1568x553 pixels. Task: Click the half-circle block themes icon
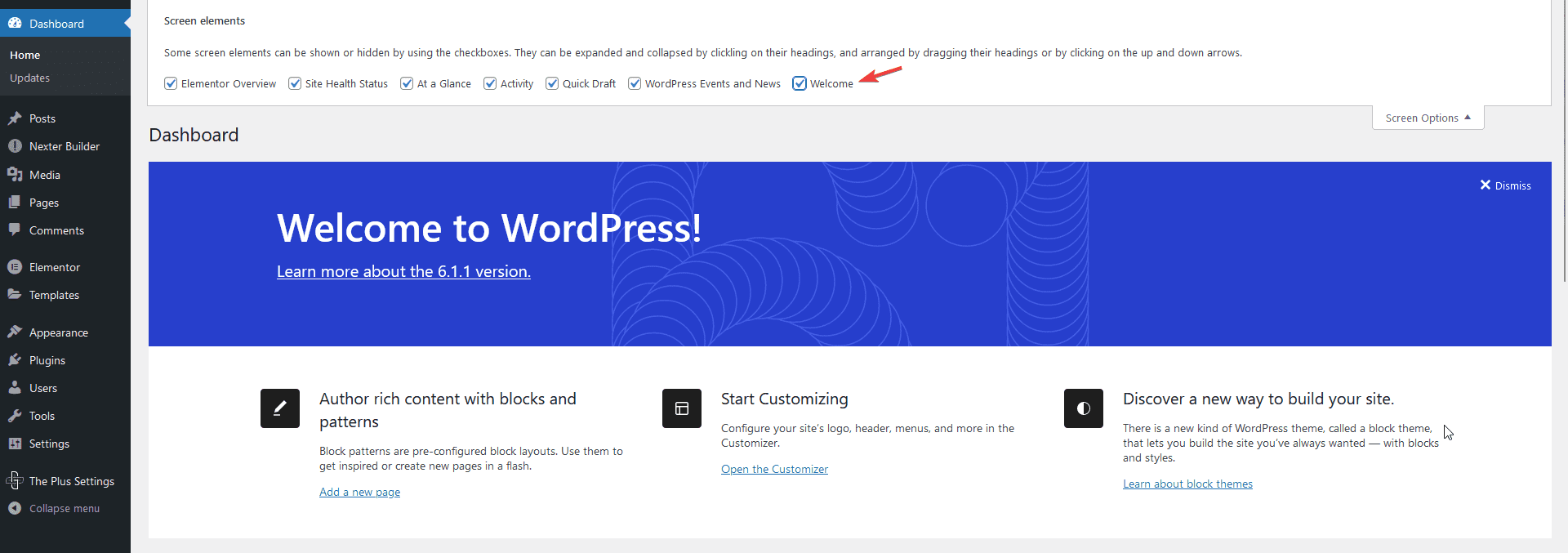1084,408
